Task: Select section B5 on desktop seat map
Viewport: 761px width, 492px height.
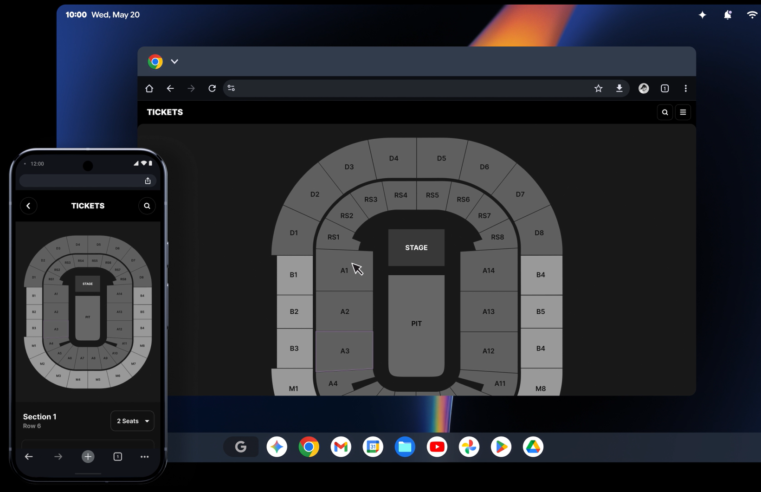Action: tap(541, 312)
